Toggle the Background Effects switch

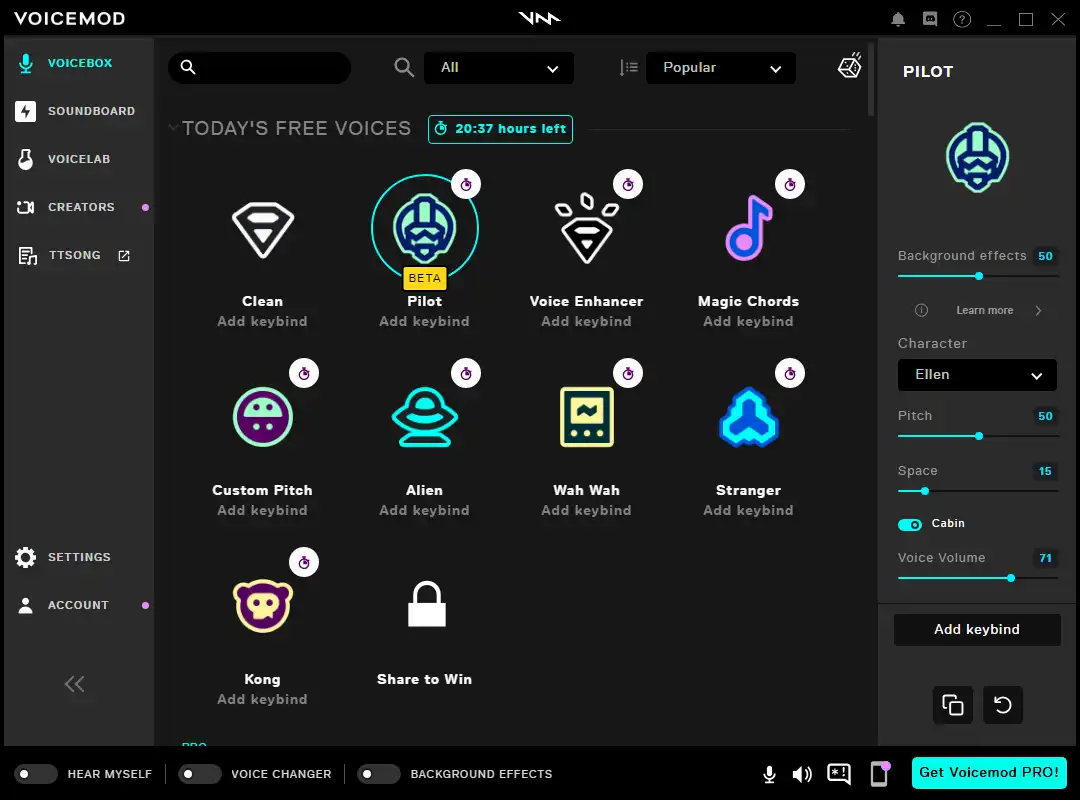(378, 774)
